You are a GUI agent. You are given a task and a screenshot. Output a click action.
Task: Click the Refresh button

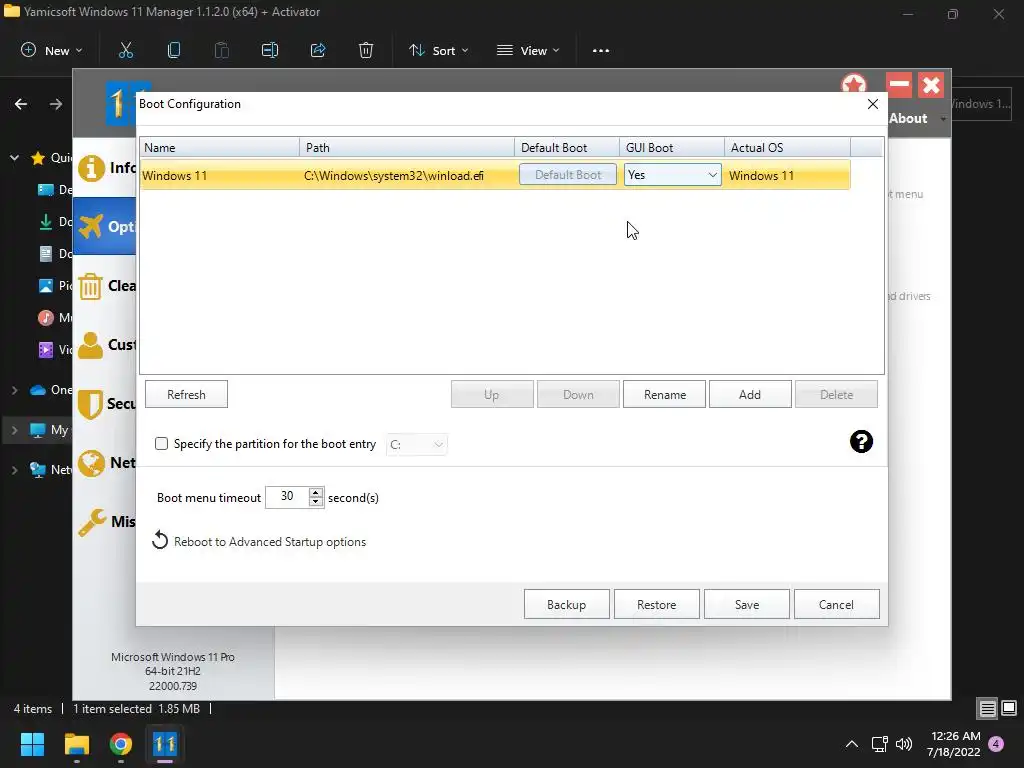coord(186,394)
